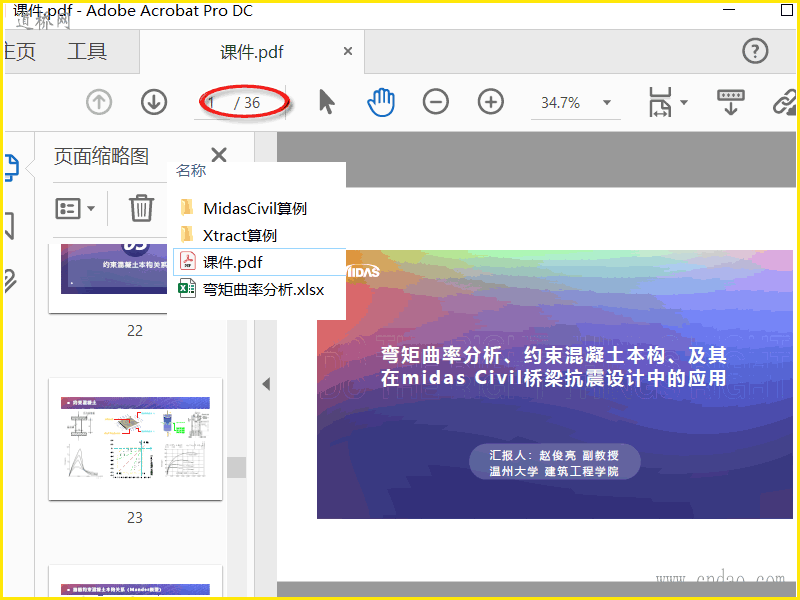800x600 pixels.
Task: Open fit page options dropdown arrow
Action: point(684,103)
